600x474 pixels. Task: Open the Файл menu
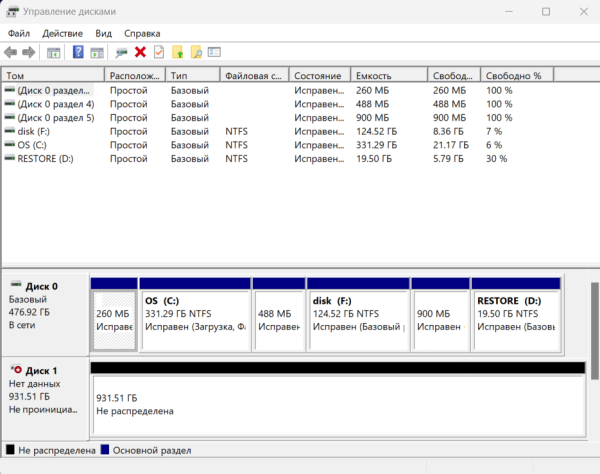point(19,33)
